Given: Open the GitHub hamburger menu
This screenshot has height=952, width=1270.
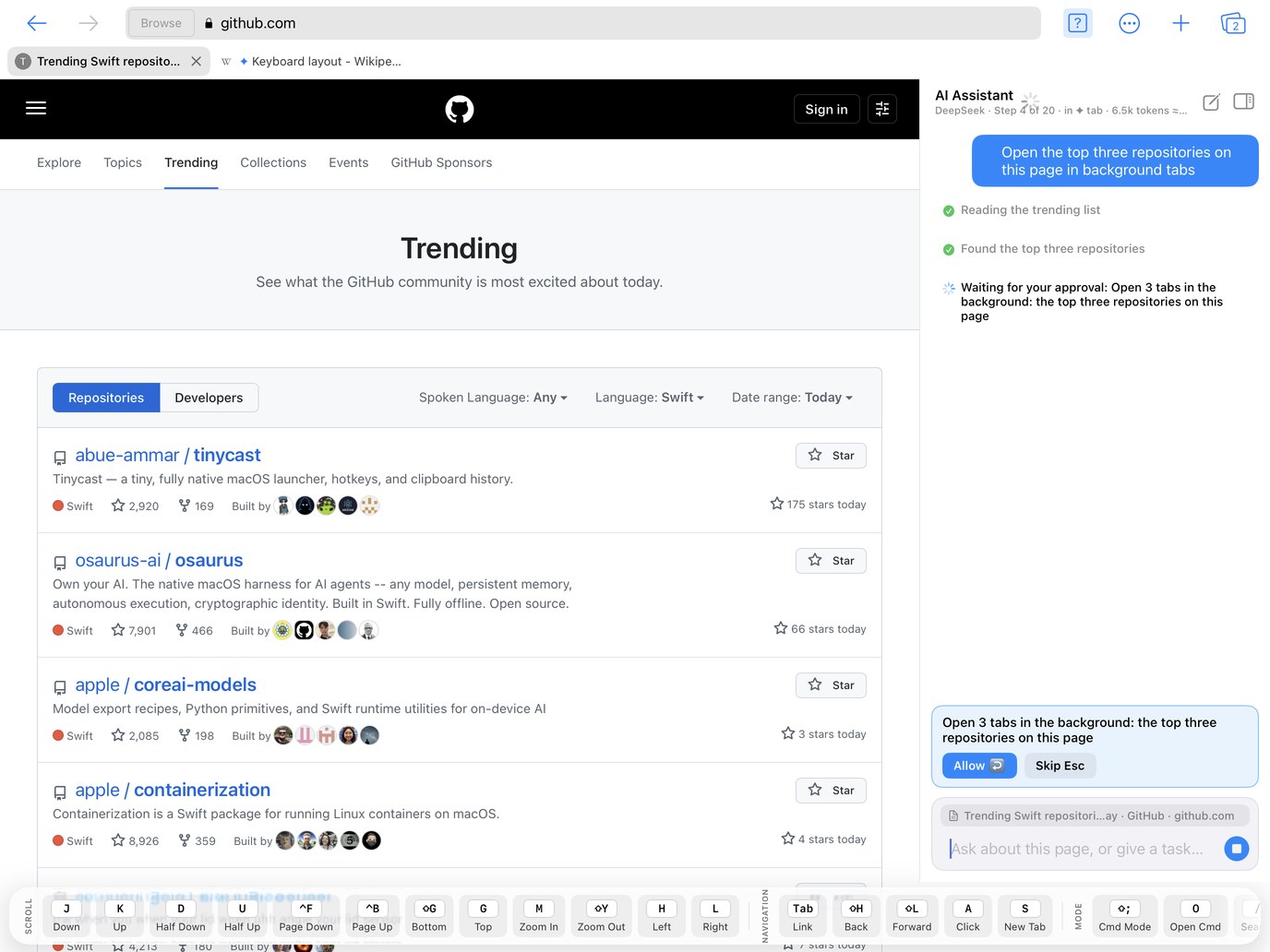Looking at the screenshot, I should tap(36, 109).
